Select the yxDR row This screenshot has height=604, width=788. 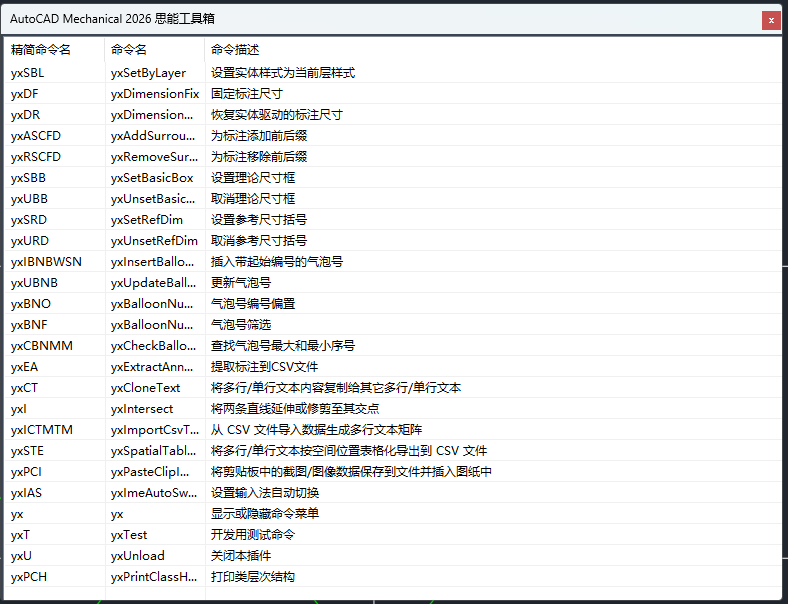point(393,115)
